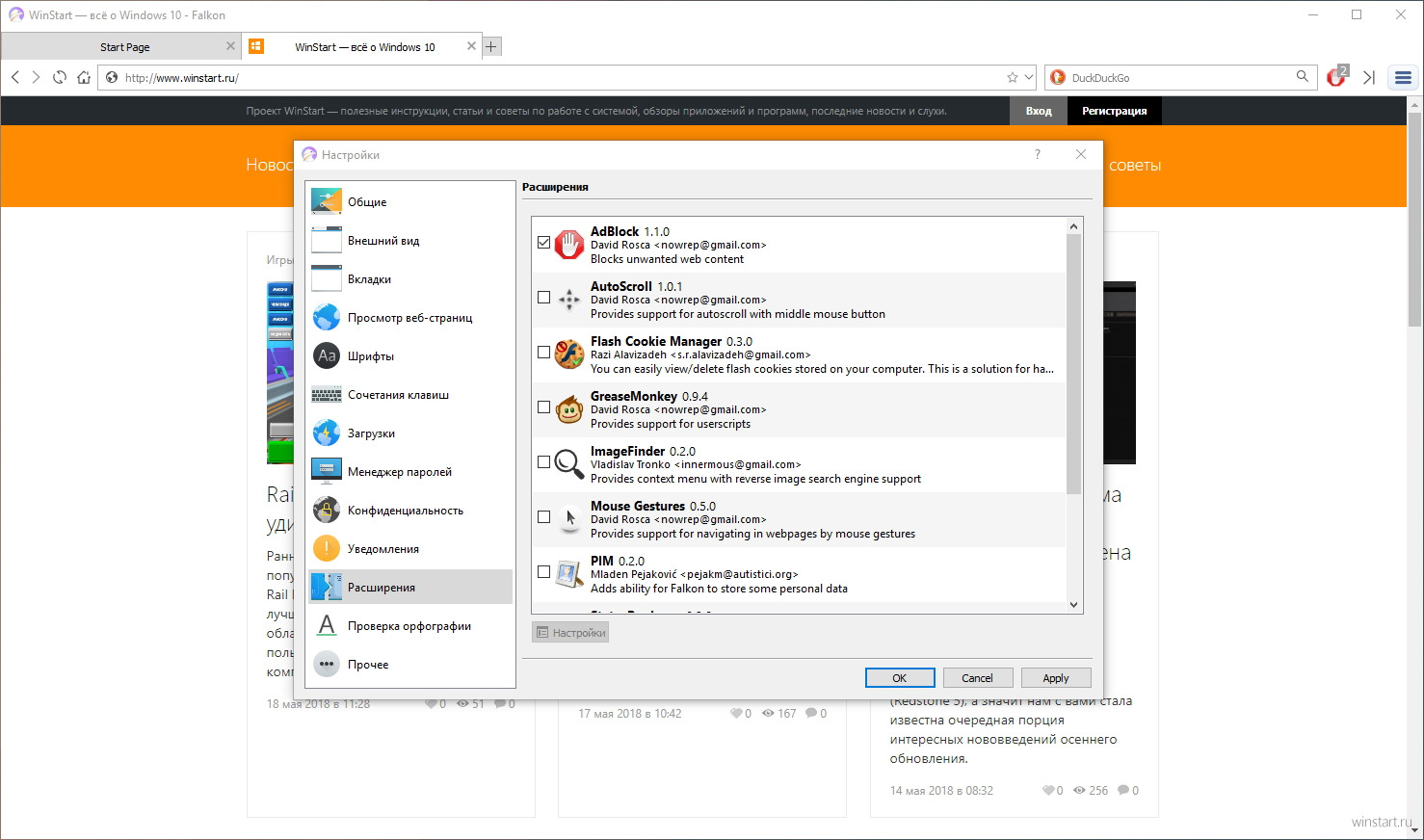Image resolution: width=1424 pixels, height=840 pixels.
Task: Bookmark page with the star icon
Action: [1013, 77]
